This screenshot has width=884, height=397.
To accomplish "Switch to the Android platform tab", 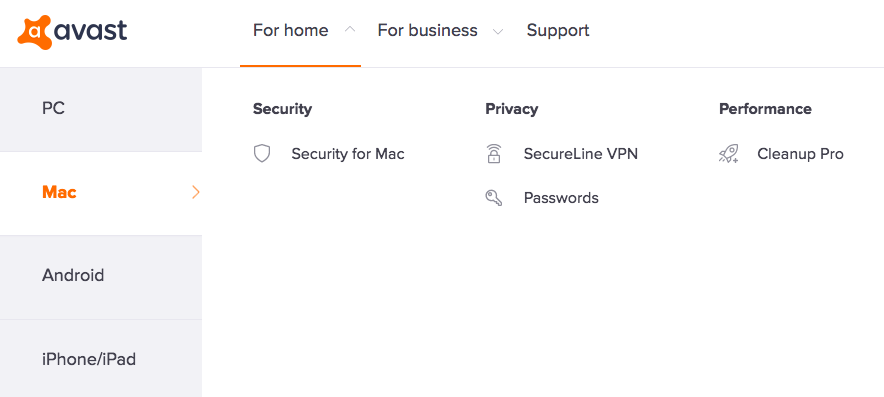I will tap(101, 277).
